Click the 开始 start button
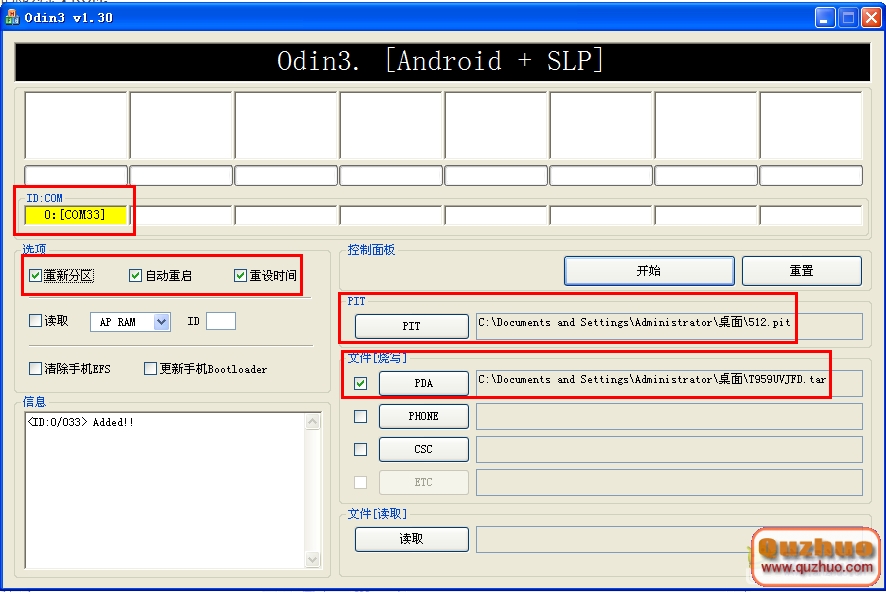This screenshot has width=886, height=592. pyautogui.click(x=649, y=271)
